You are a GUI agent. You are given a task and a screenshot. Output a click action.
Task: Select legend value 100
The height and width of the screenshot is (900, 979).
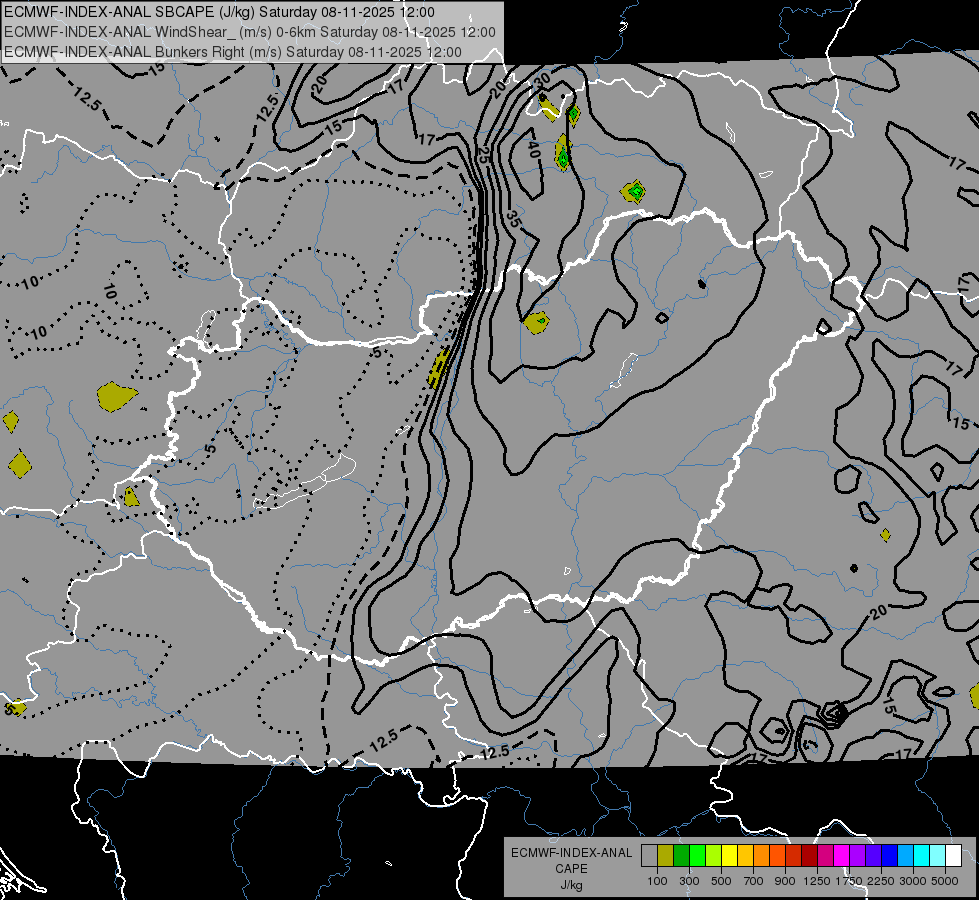657,881
